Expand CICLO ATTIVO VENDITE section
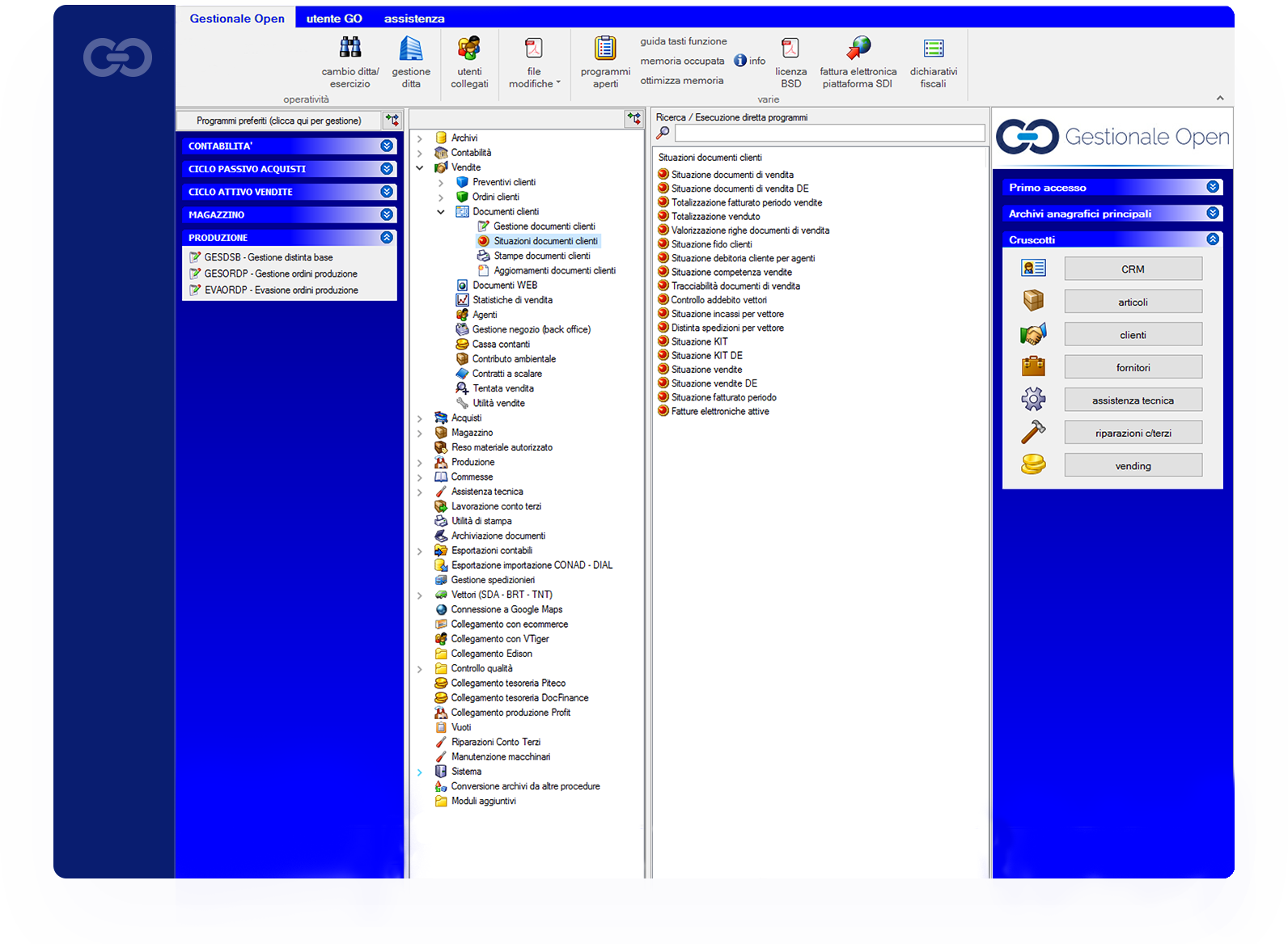 pyautogui.click(x=387, y=192)
